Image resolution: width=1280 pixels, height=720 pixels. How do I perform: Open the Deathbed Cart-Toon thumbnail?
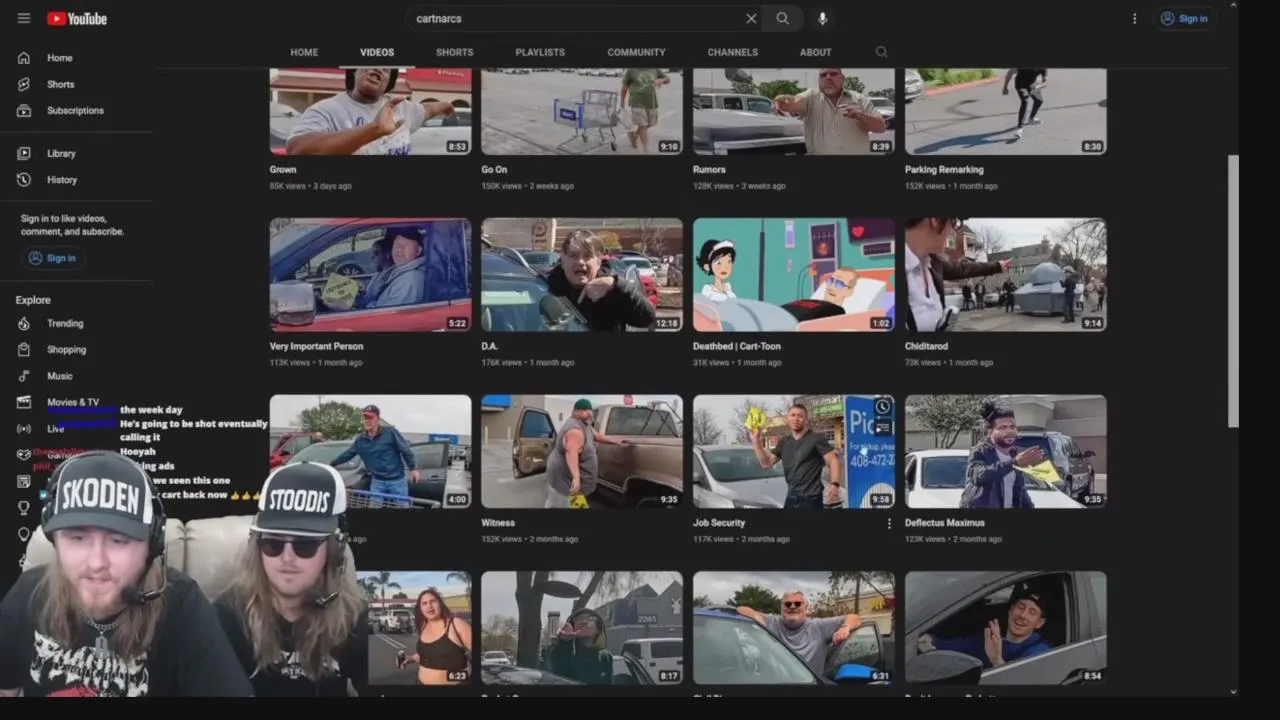tap(794, 274)
